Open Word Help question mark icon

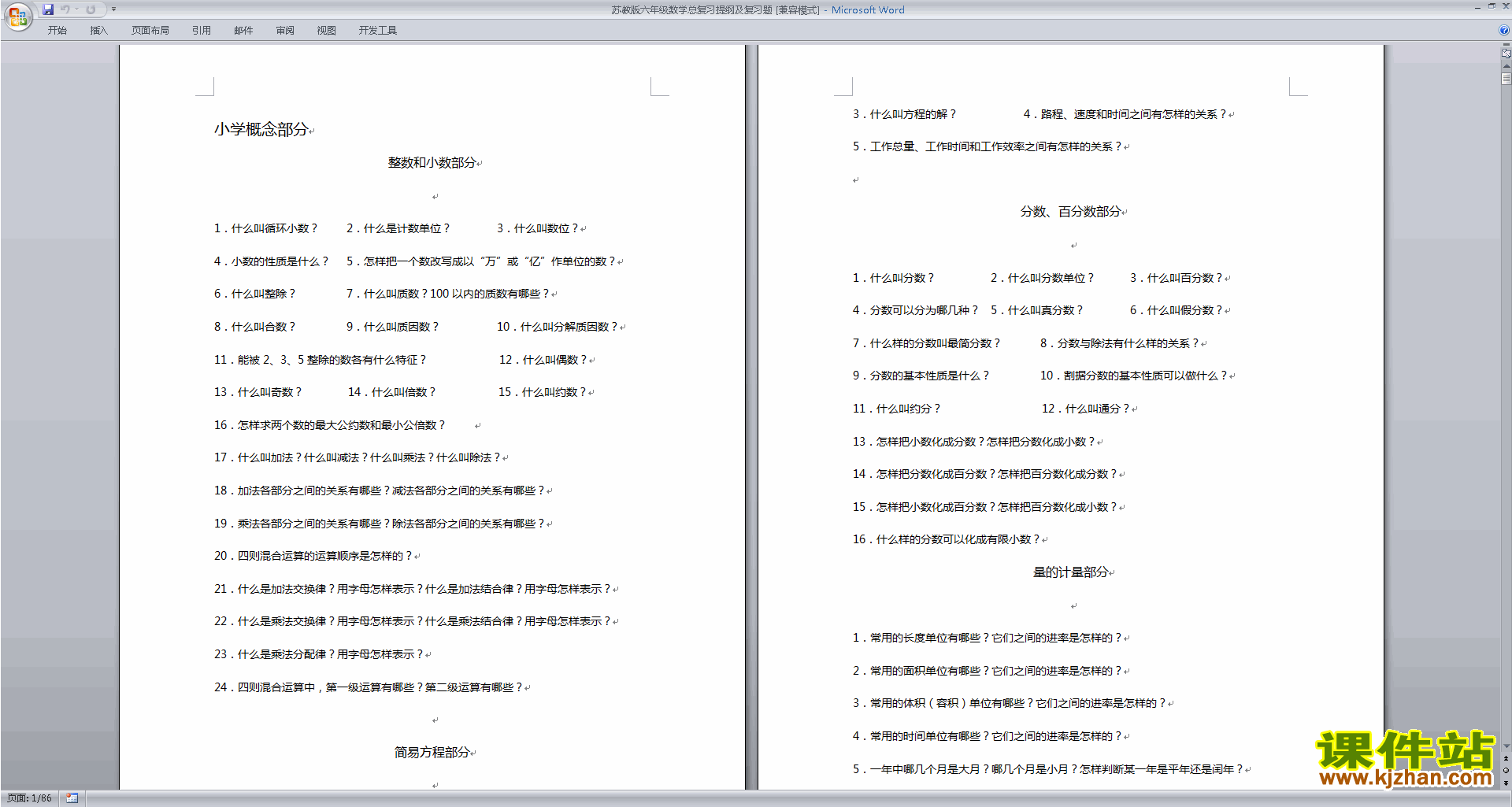(x=1504, y=30)
